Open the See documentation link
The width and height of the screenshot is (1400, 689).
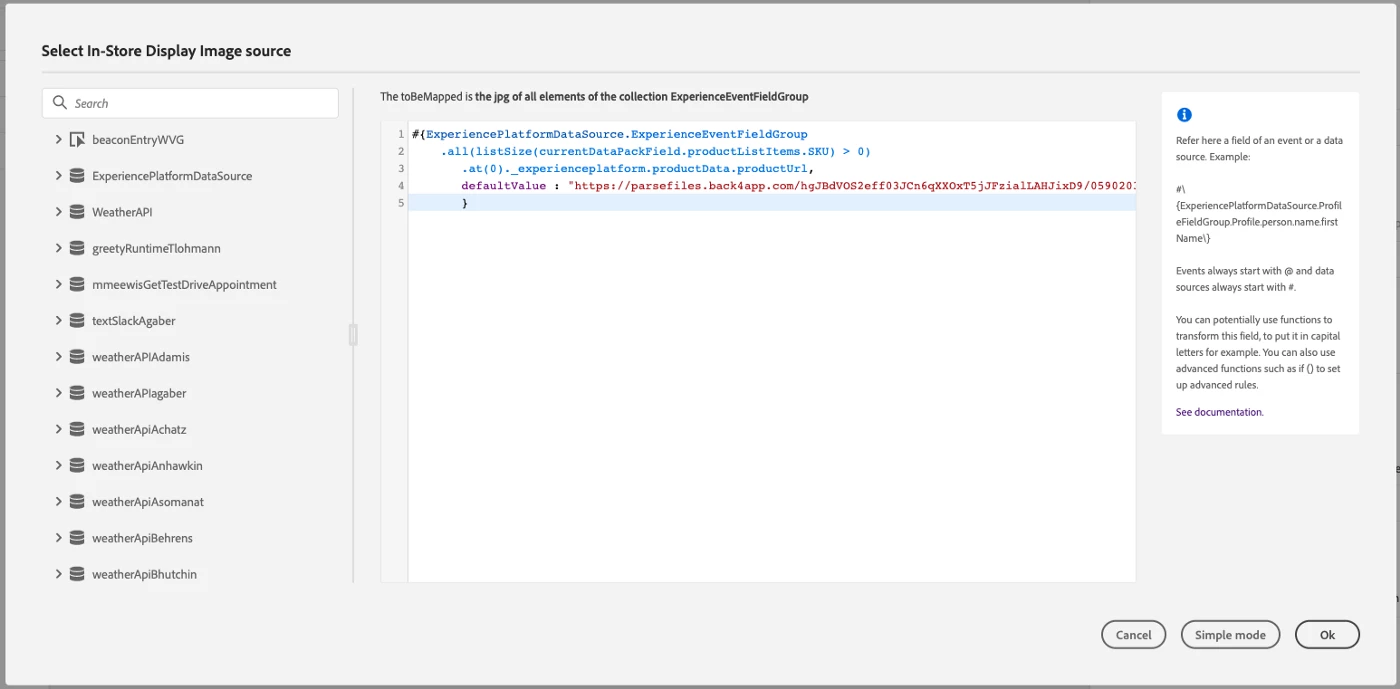click(x=1219, y=412)
